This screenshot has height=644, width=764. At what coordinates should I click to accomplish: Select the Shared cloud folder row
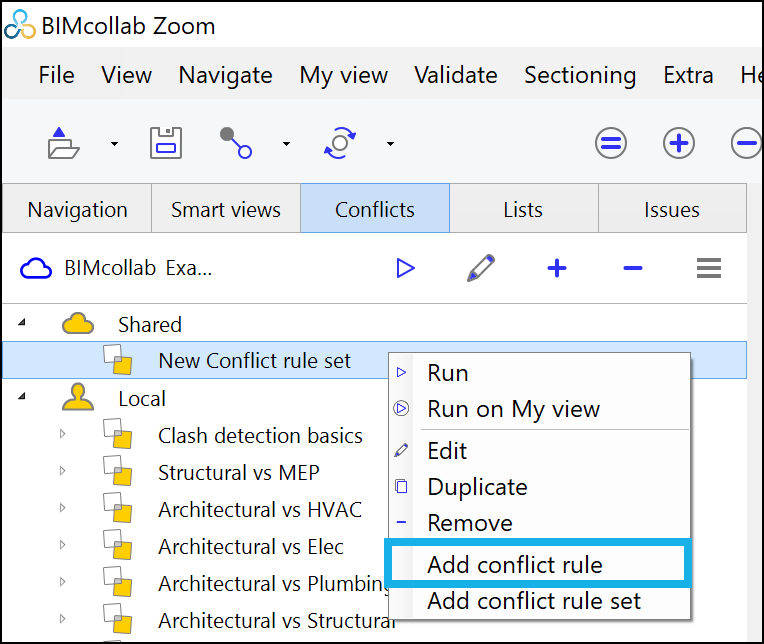pyautogui.click(x=374, y=324)
